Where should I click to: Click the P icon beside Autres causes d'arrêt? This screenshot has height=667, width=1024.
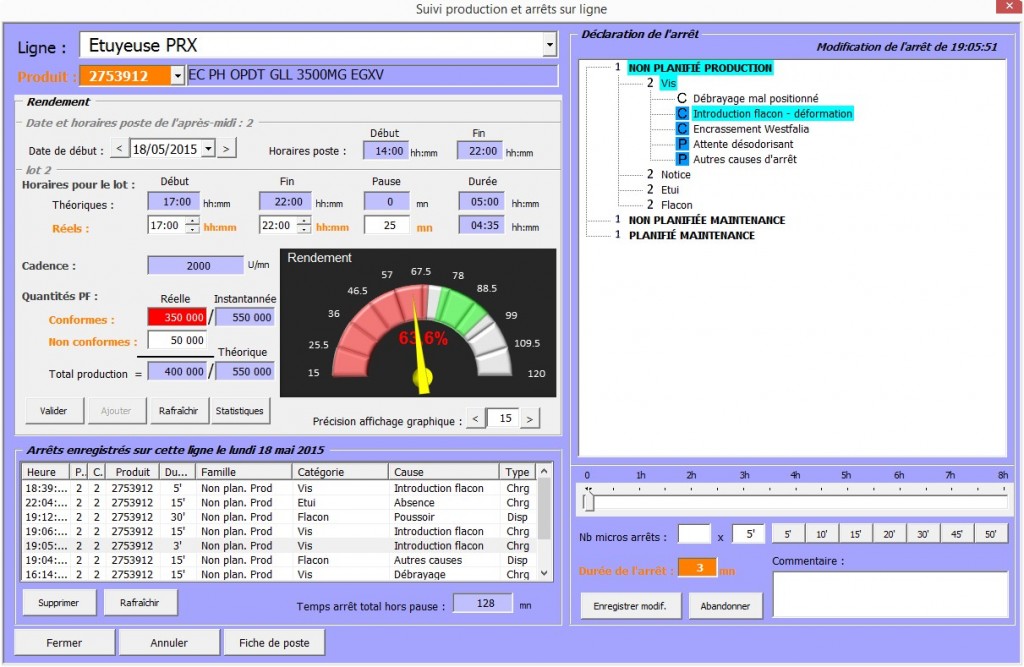click(682, 159)
